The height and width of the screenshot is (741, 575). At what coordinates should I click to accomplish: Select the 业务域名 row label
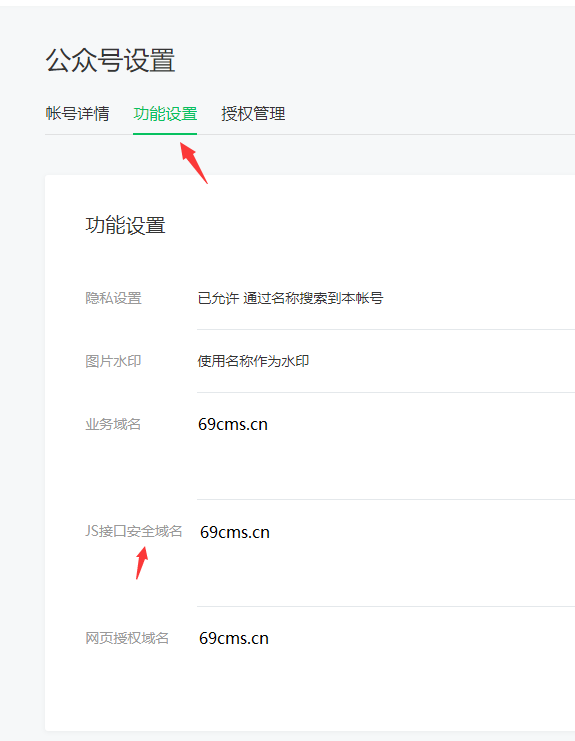113,424
